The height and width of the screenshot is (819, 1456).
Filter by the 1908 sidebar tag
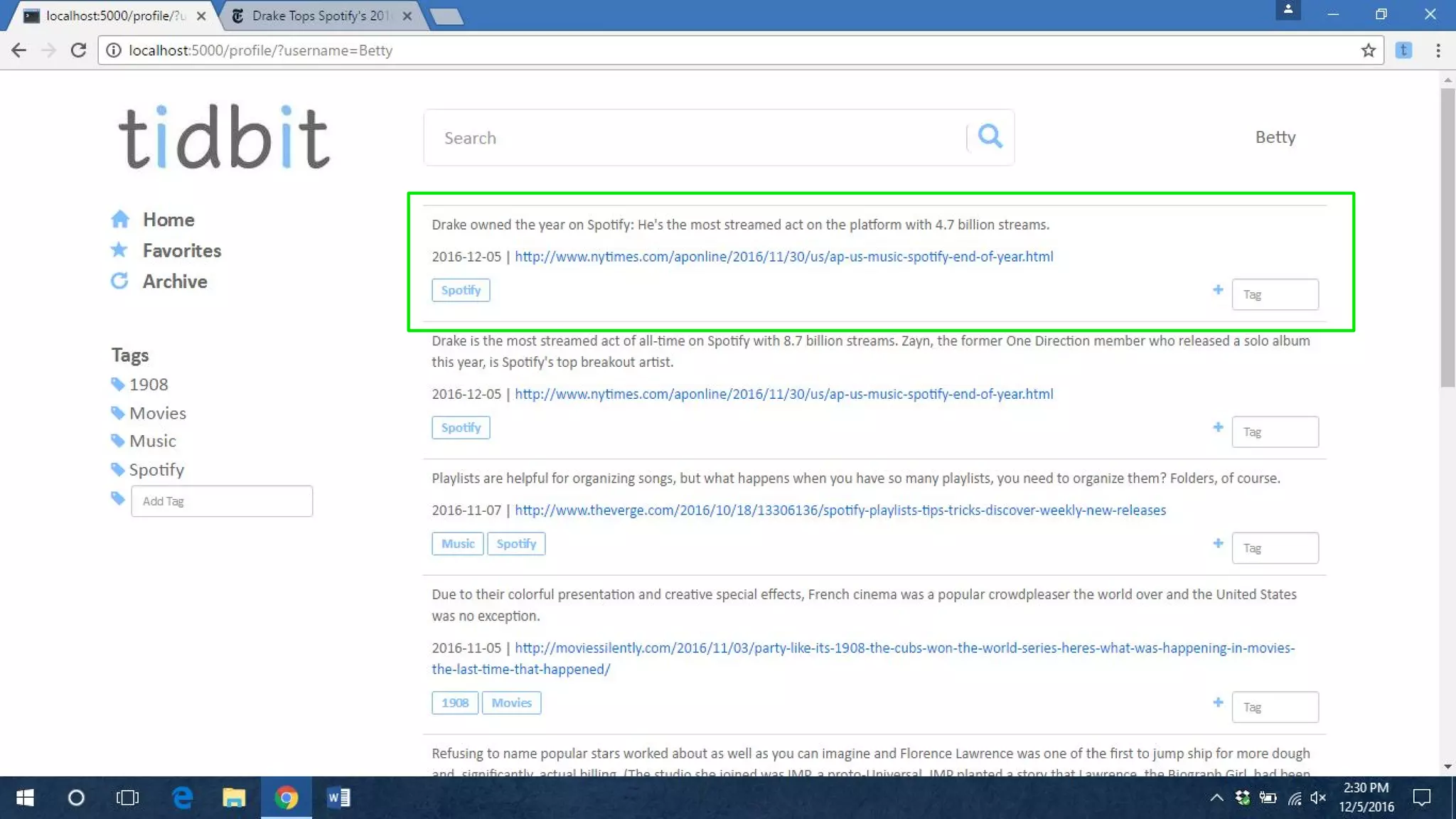(149, 385)
